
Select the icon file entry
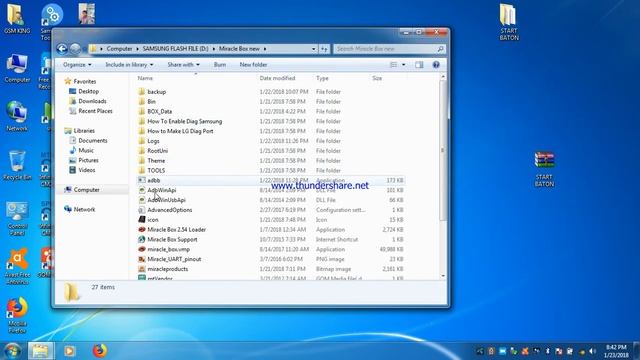coord(153,220)
